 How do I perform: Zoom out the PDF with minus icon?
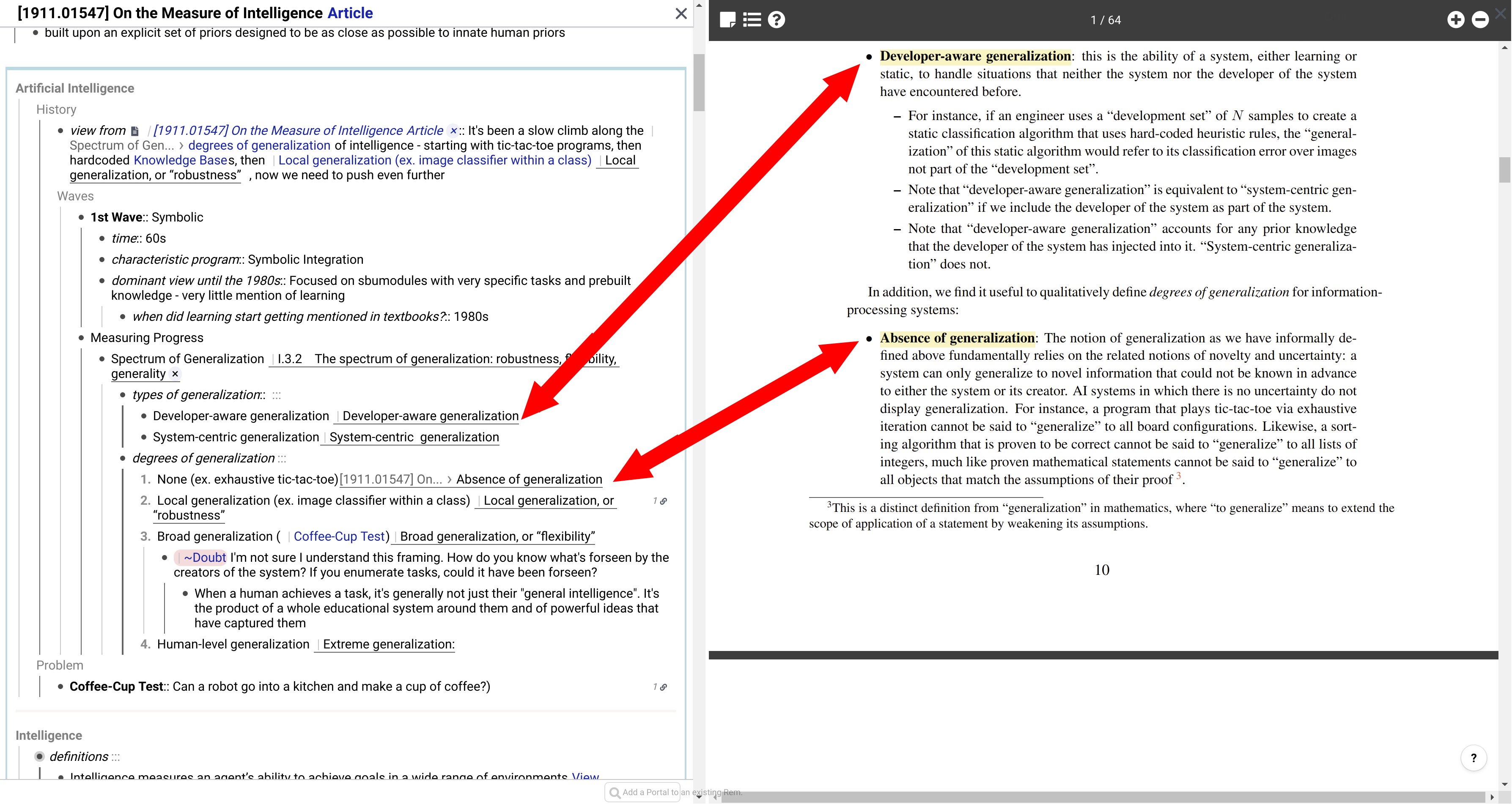point(1480,20)
